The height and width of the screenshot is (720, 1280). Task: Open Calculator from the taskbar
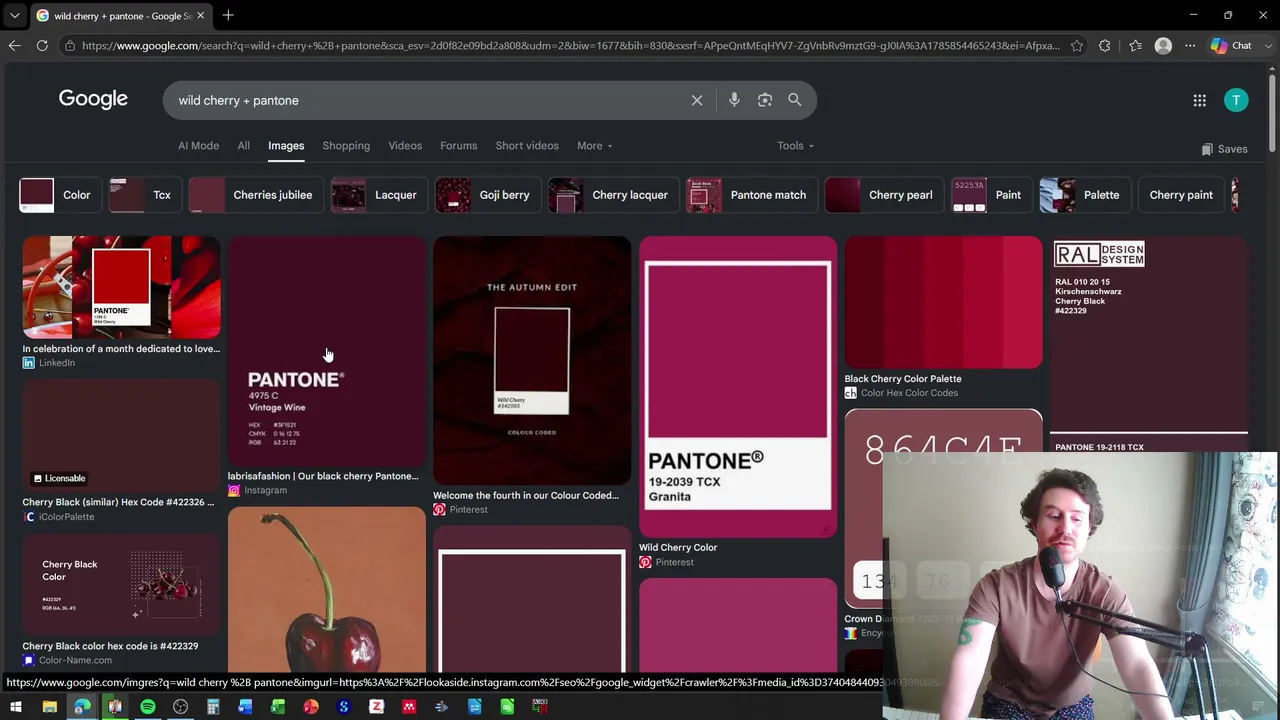213,707
